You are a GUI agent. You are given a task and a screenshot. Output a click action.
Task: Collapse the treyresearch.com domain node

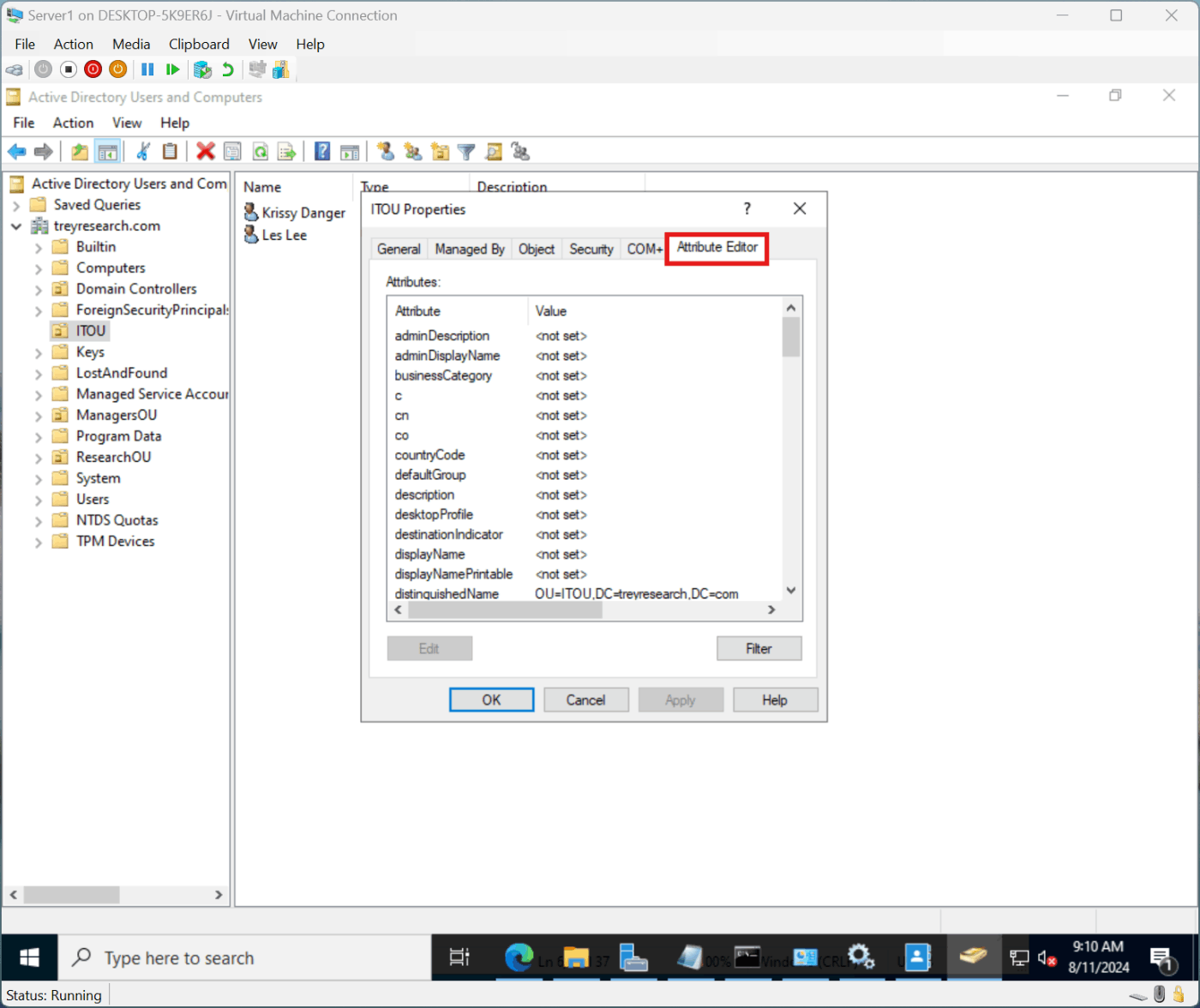16,226
